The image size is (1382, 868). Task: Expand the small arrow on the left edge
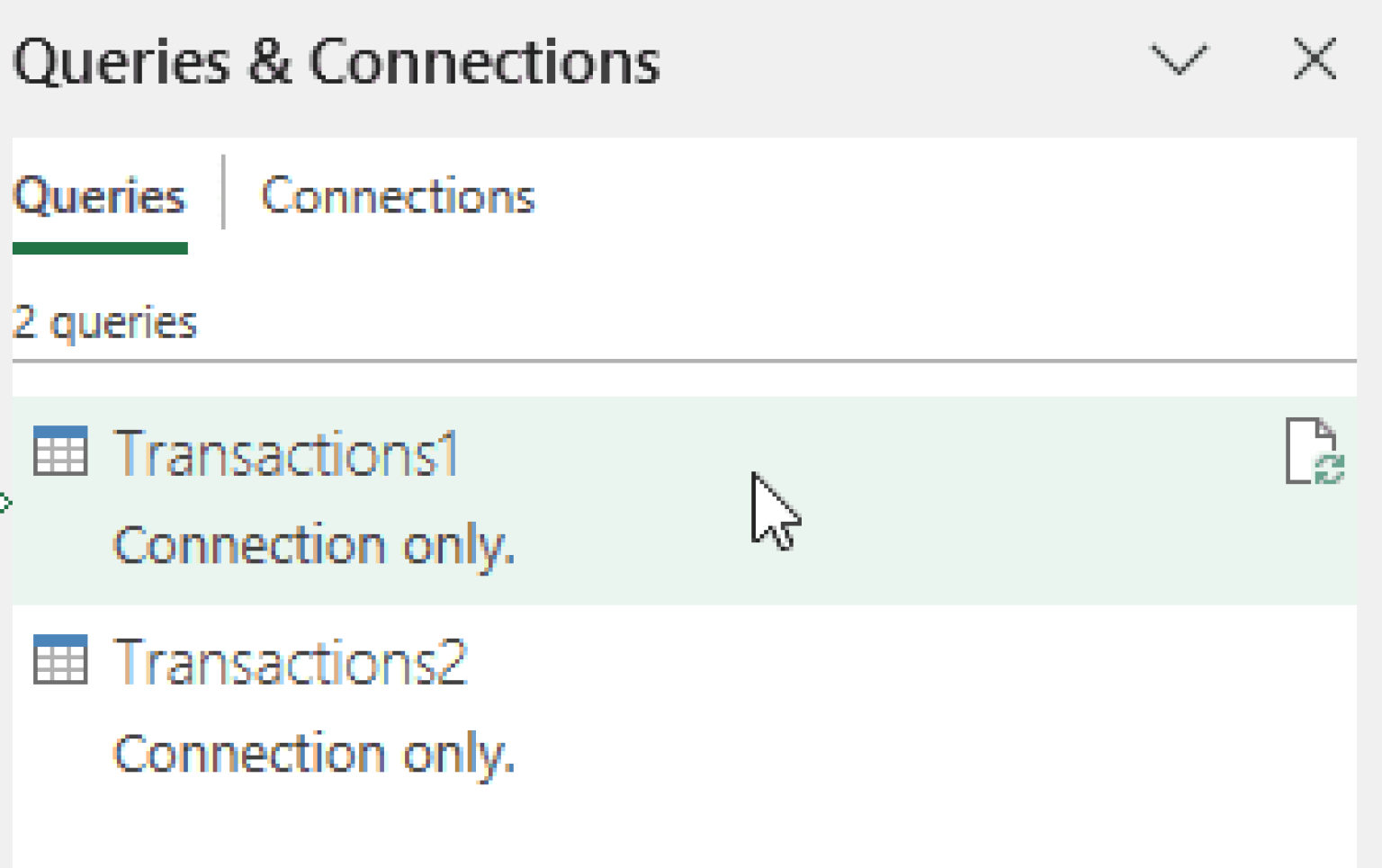point(5,504)
